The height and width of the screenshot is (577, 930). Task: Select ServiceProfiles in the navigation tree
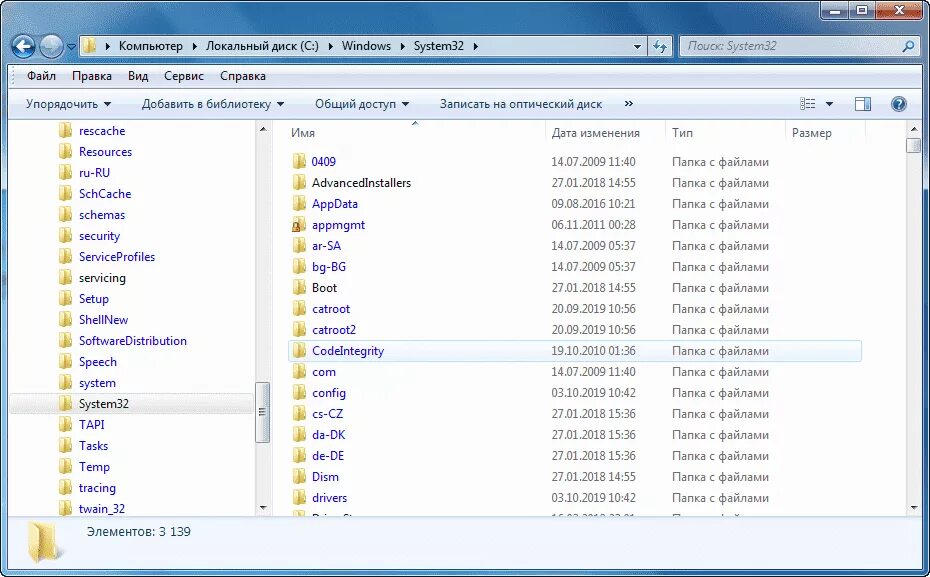tap(117, 257)
